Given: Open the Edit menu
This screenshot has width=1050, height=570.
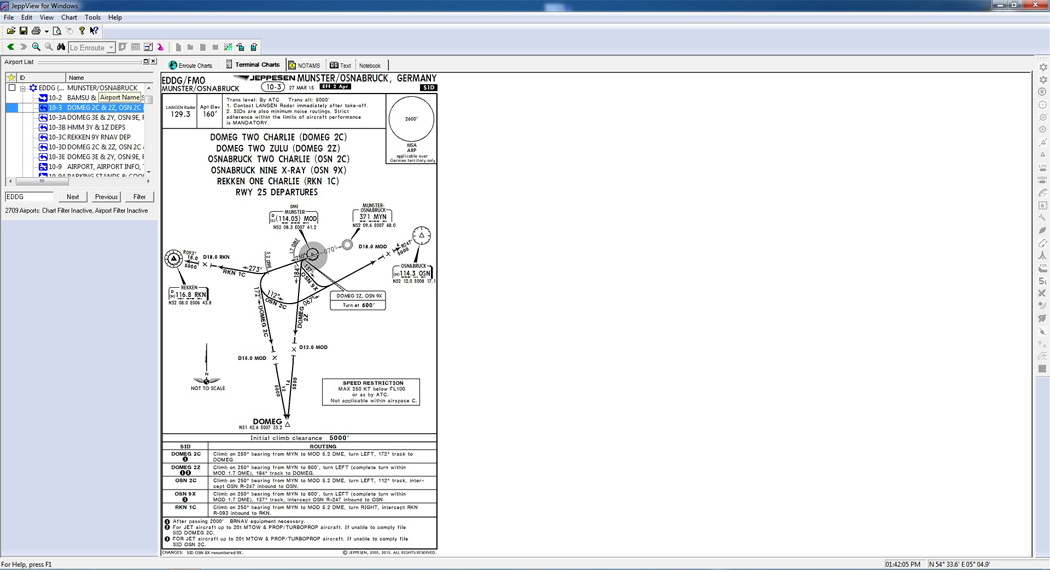Looking at the screenshot, I should point(27,17).
